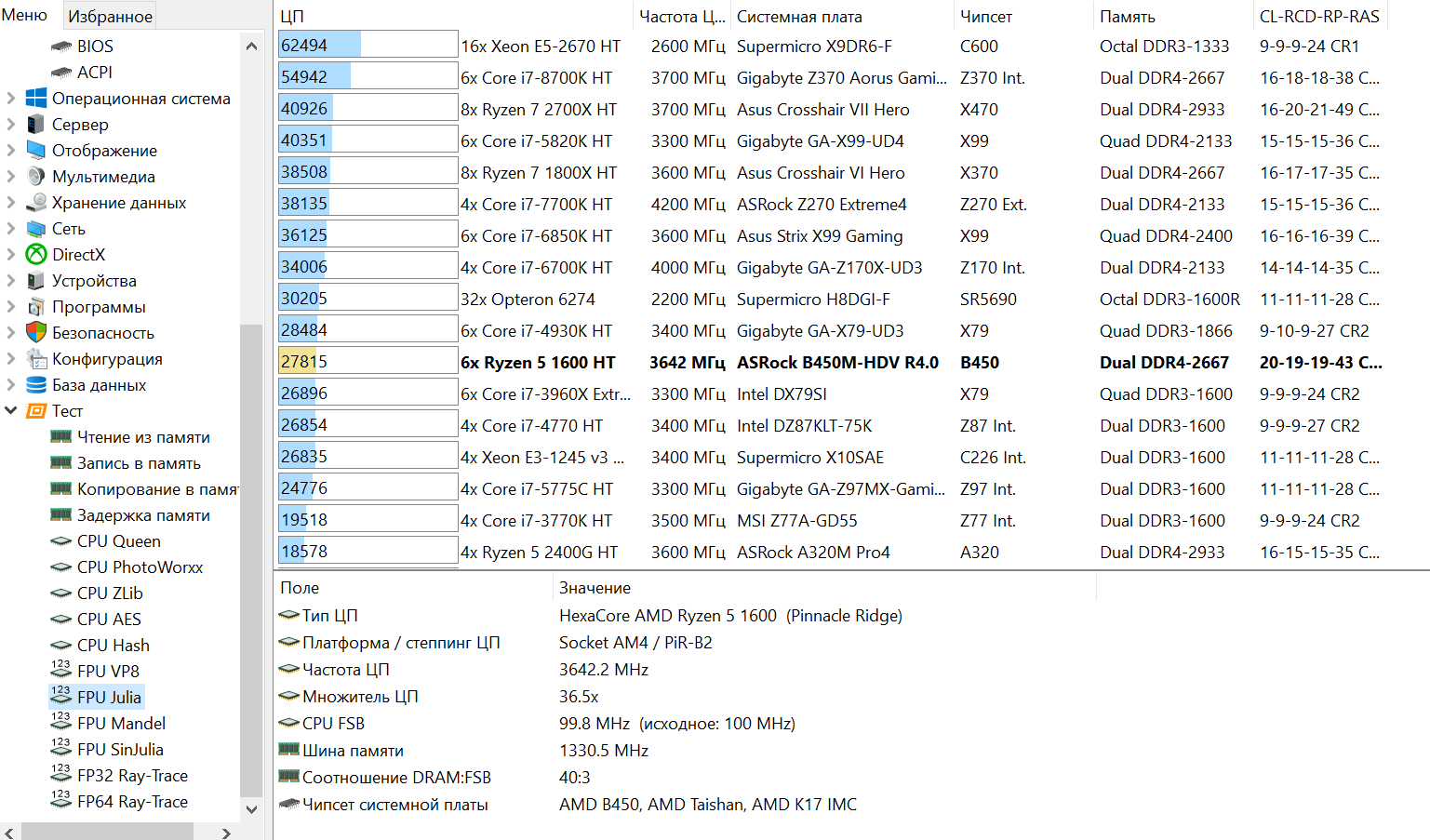The width and height of the screenshot is (1430, 840).
Task: Expand the Сервер tree node
Action: point(10,125)
